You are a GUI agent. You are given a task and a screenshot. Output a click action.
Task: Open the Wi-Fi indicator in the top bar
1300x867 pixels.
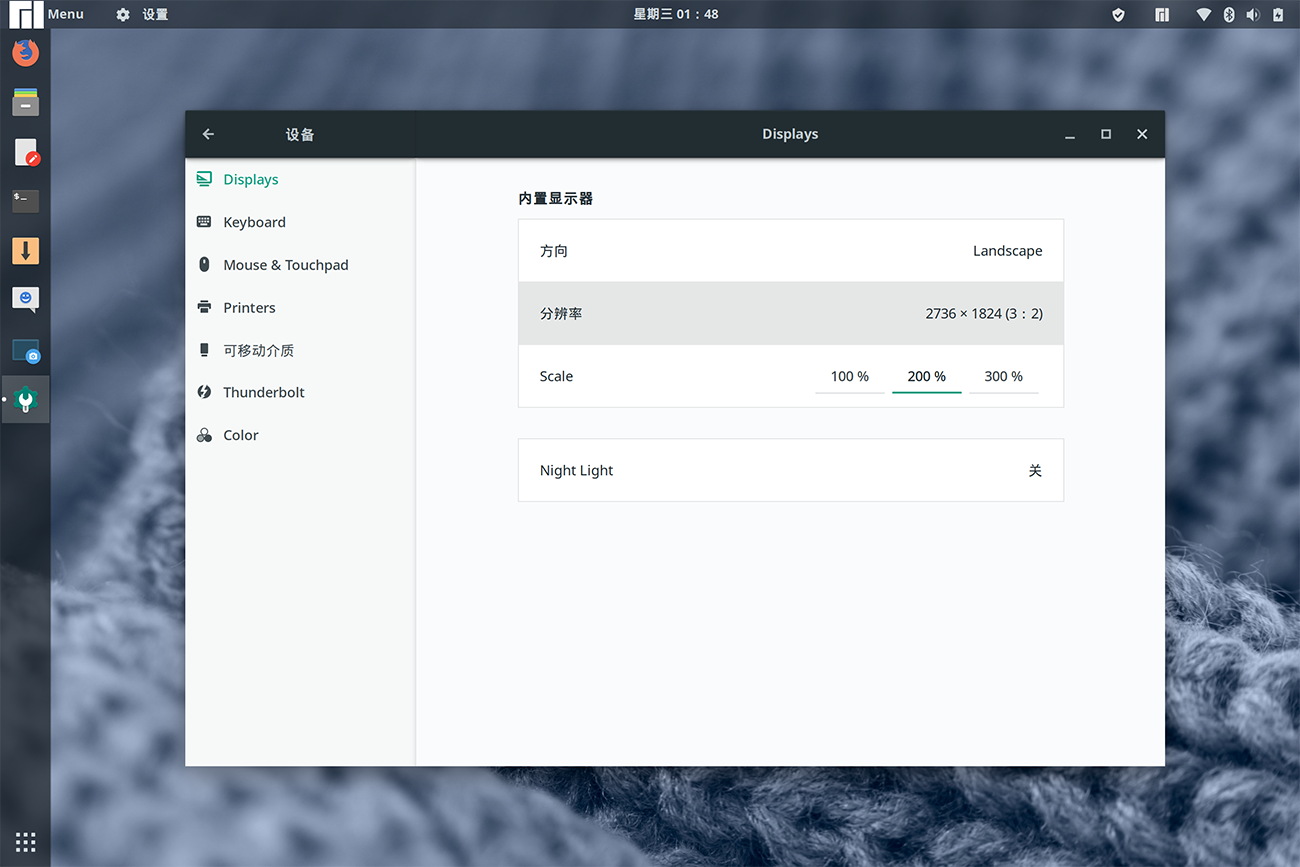pyautogui.click(x=1204, y=14)
